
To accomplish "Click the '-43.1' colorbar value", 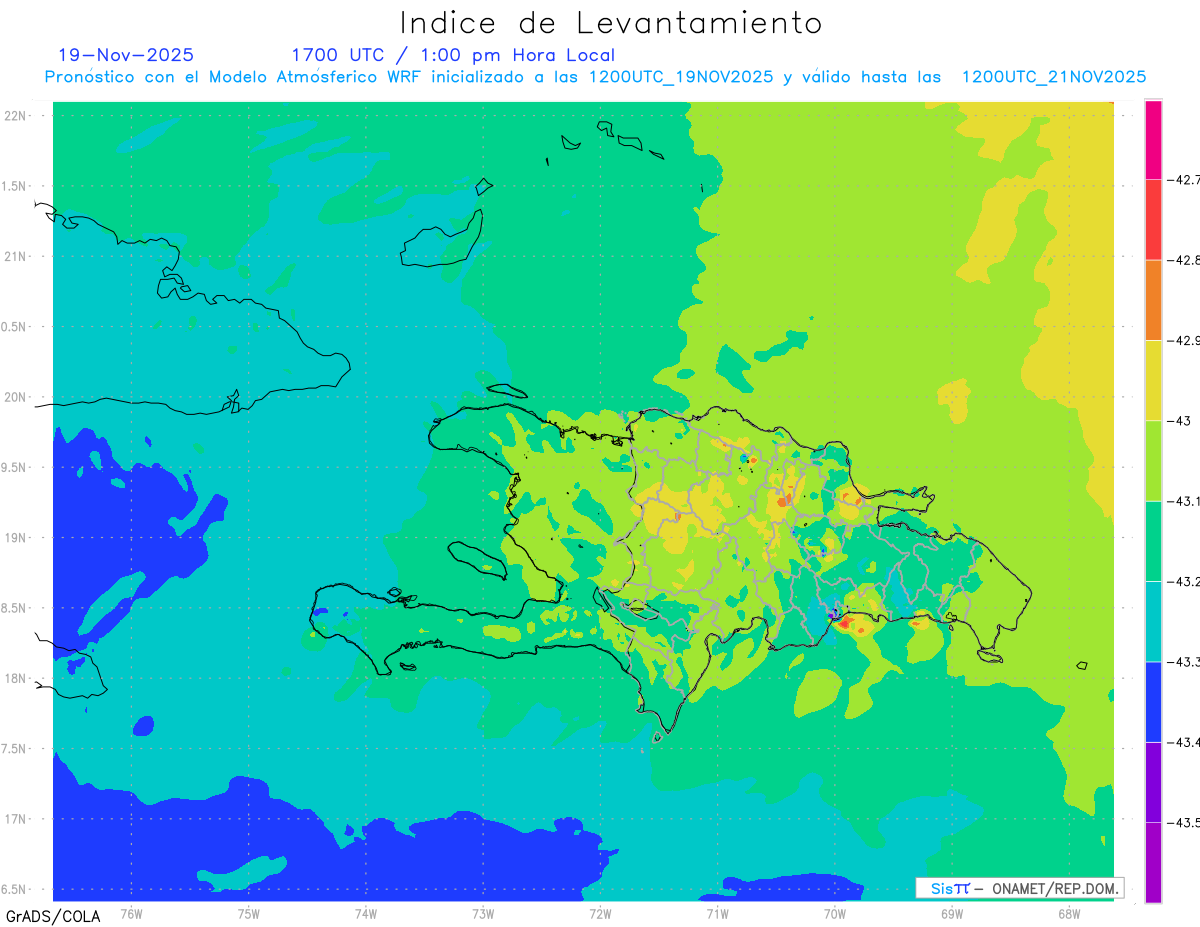I will [1184, 501].
